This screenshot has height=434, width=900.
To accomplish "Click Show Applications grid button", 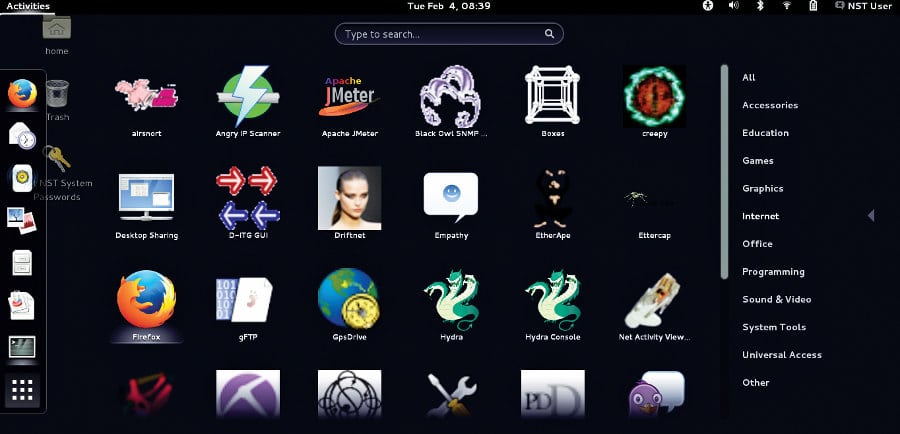I will [22, 390].
